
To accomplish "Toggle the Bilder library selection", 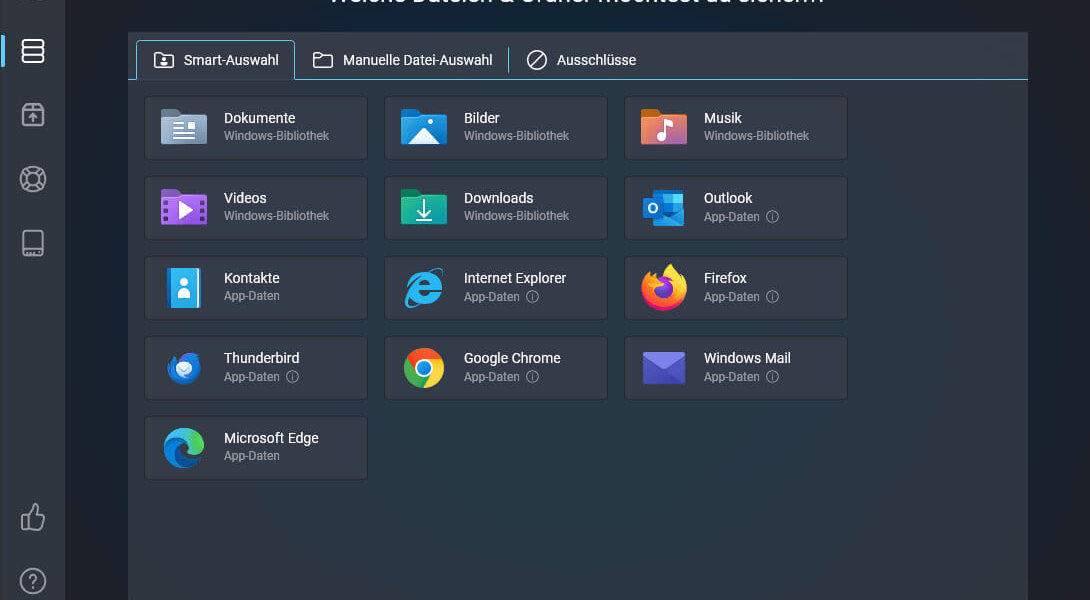I will coord(496,127).
